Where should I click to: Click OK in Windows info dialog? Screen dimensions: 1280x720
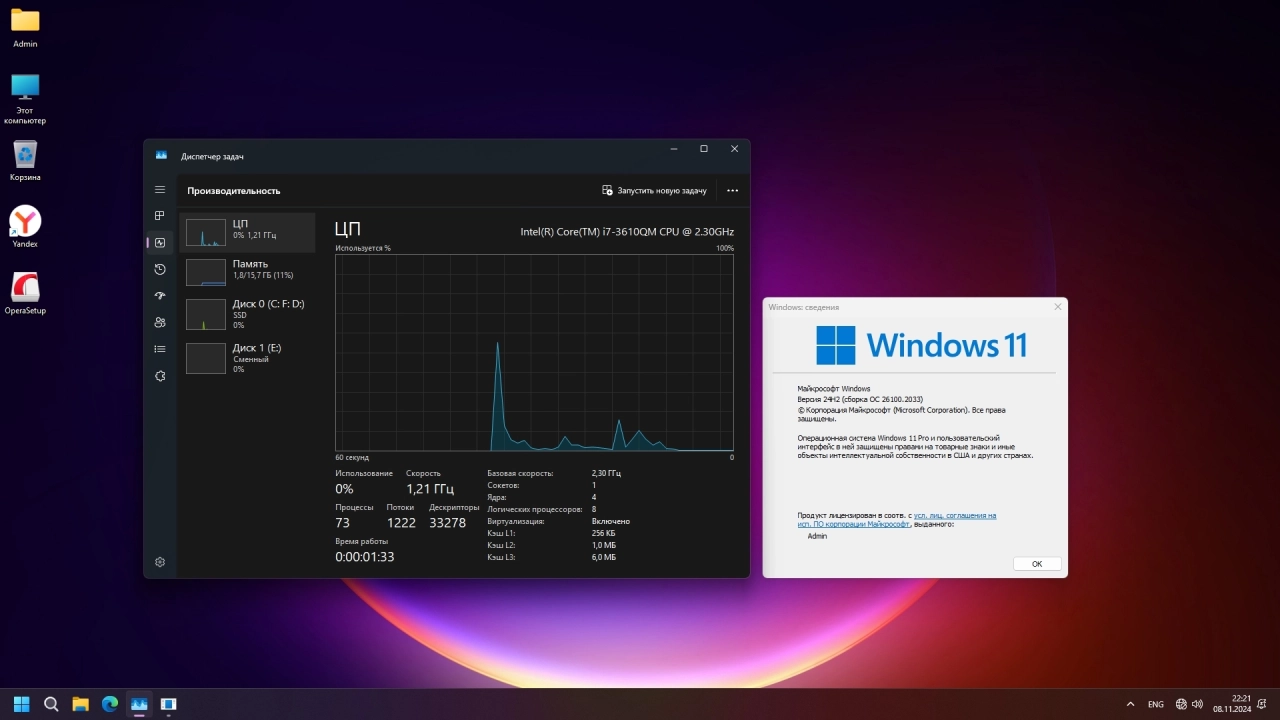(x=1037, y=564)
